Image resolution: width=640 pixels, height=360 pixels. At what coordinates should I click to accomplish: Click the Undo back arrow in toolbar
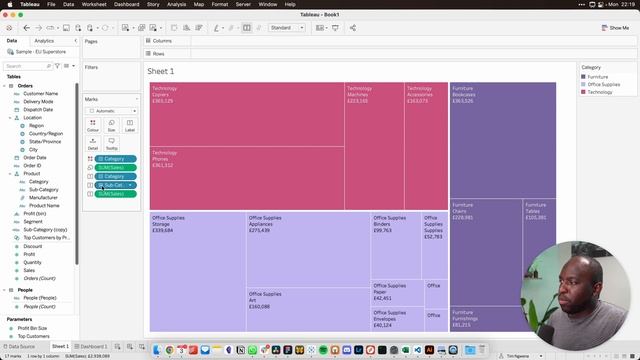(x=27, y=28)
